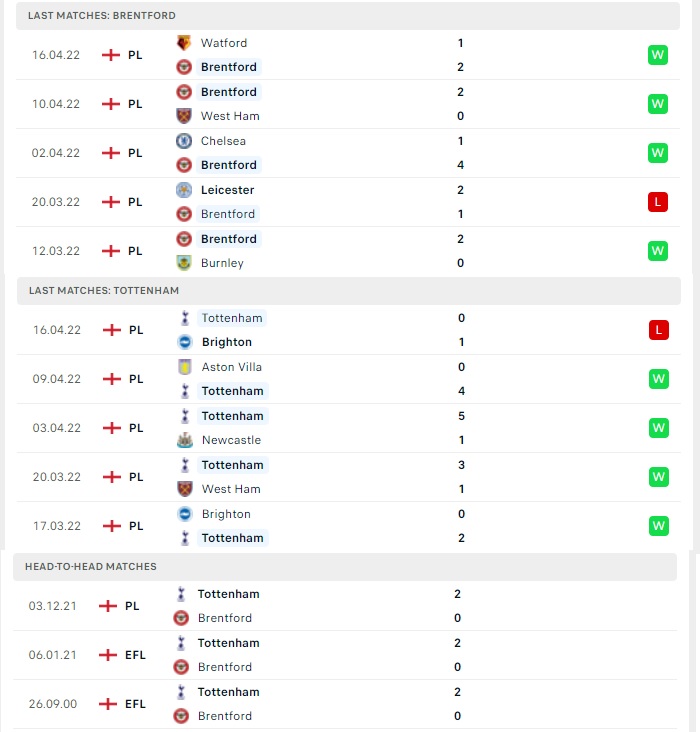Open the Last Matches: Brentford section header
Image resolution: width=700 pixels, height=732 pixels.
pos(348,16)
